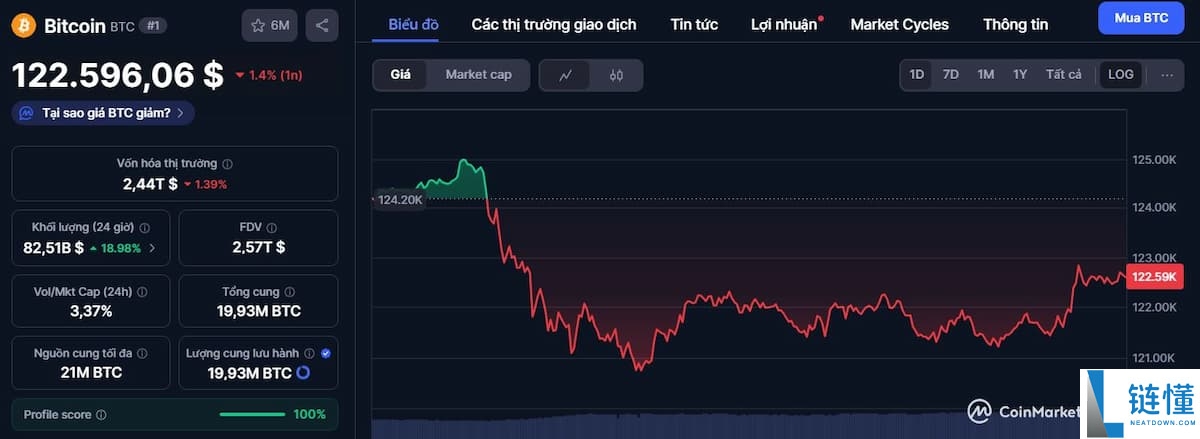Switch to Market Cycles tab
Image resolution: width=1200 pixels, height=439 pixels.
(899, 24)
